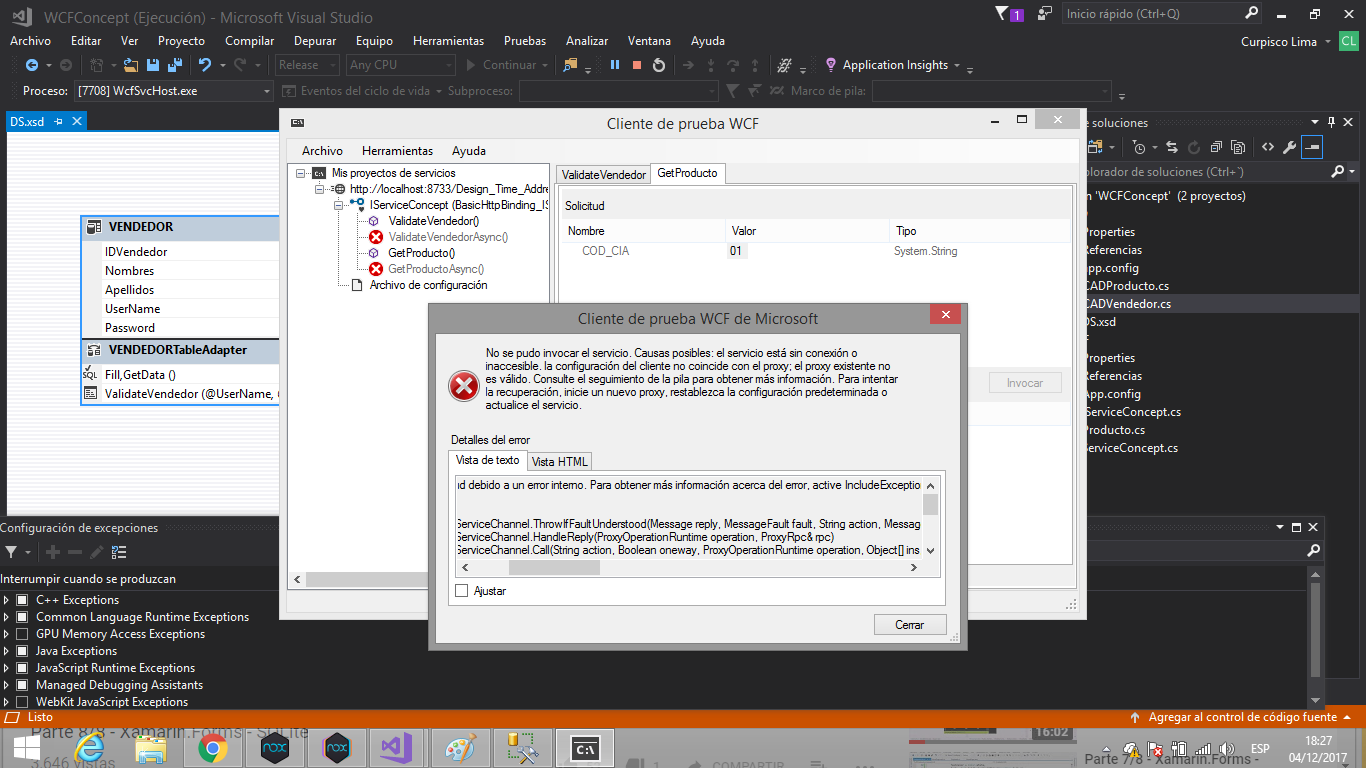This screenshot has width=1366, height=768.
Task: Open the Release configuration dropdown
Action: [306, 65]
